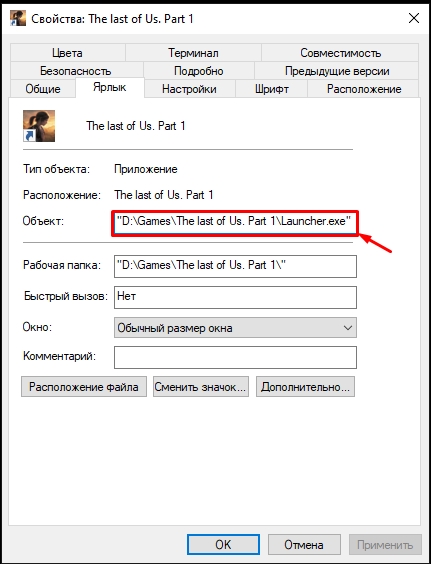Image resolution: width=431 pixels, height=564 pixels.
Task: Click the shortcut name text beside icon
Action: pos(136,126)
